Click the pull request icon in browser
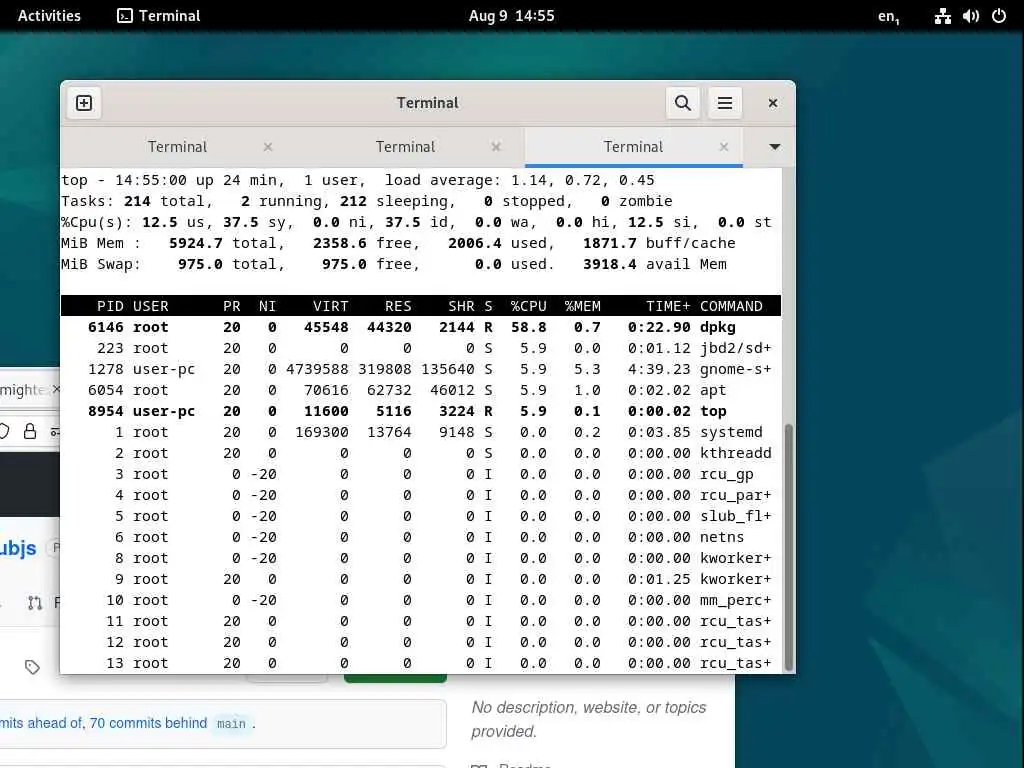This screenshot has height=768, width=1024. pos(35,603)
